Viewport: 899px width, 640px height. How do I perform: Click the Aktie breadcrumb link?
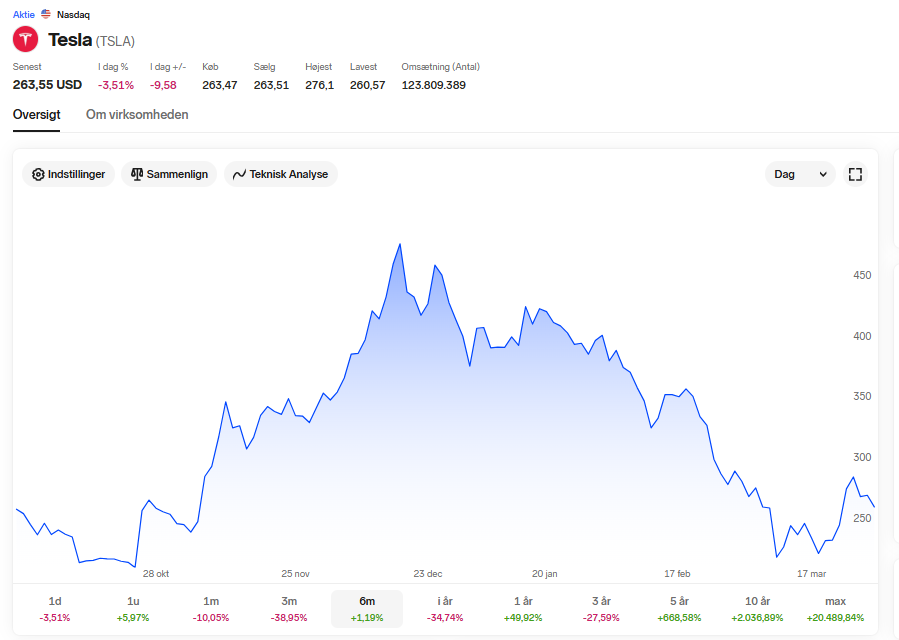pos(24,14)
